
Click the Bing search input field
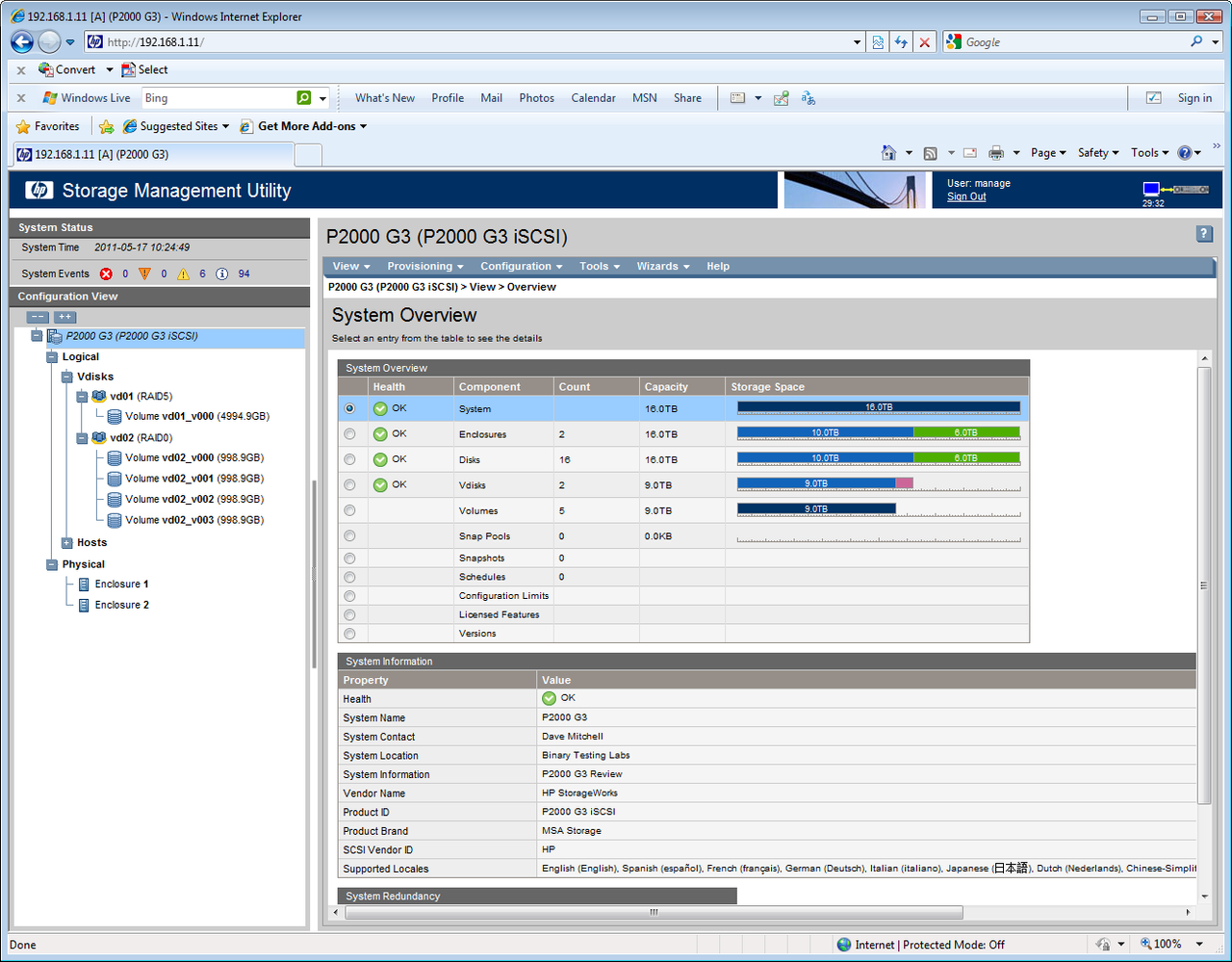click(218, 98)
